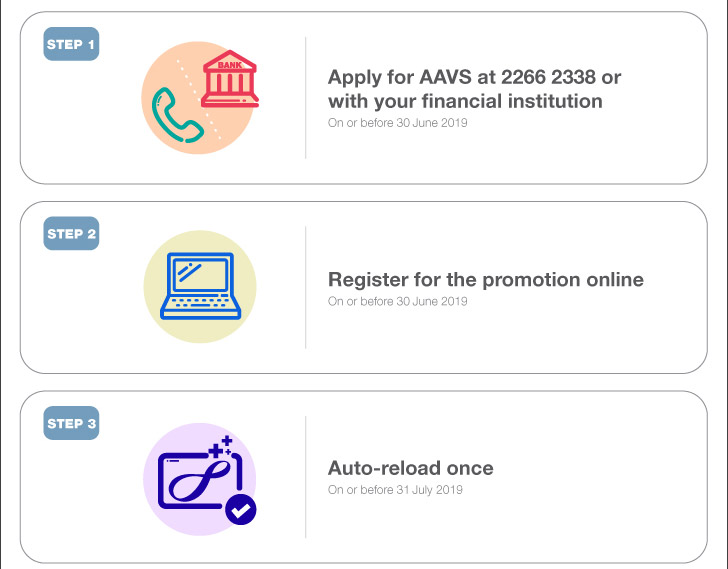Click 'with your financial institution' text
Viewport: 728px width, 569px height.
point(465,101)
